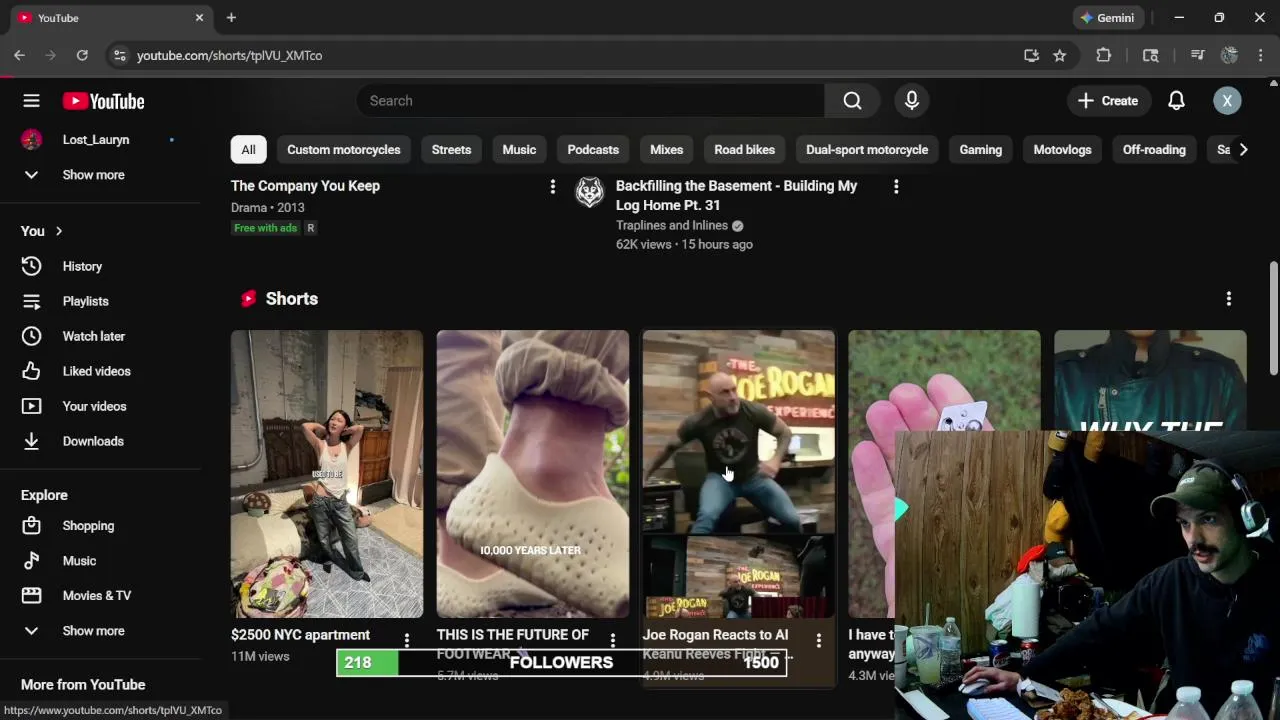The height and width of the screenshot is (720, 1280).
Task: Filter by Music chip
Action: tap(519, 150)
